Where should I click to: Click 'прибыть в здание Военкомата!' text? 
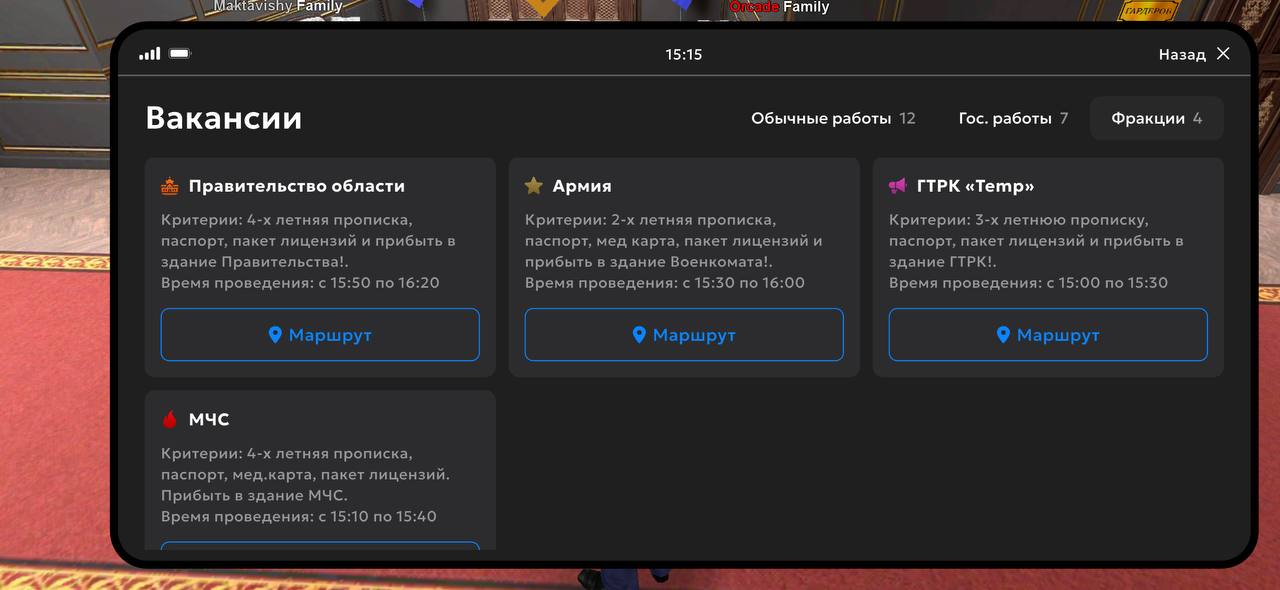pyautogui.click(x=647, y=262)
